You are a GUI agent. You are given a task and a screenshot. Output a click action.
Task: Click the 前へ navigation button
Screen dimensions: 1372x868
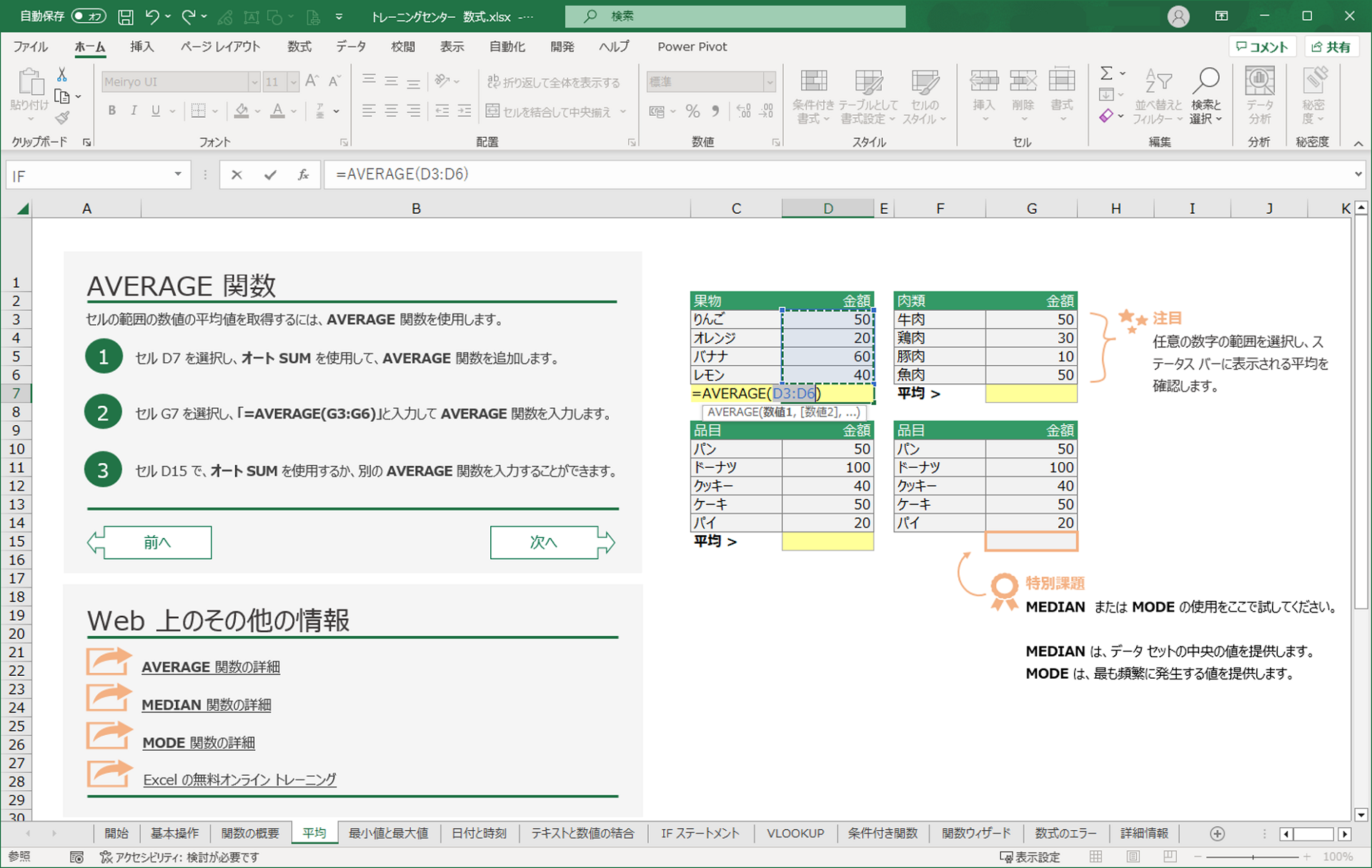pyautogui.click(x=149, y=543)
